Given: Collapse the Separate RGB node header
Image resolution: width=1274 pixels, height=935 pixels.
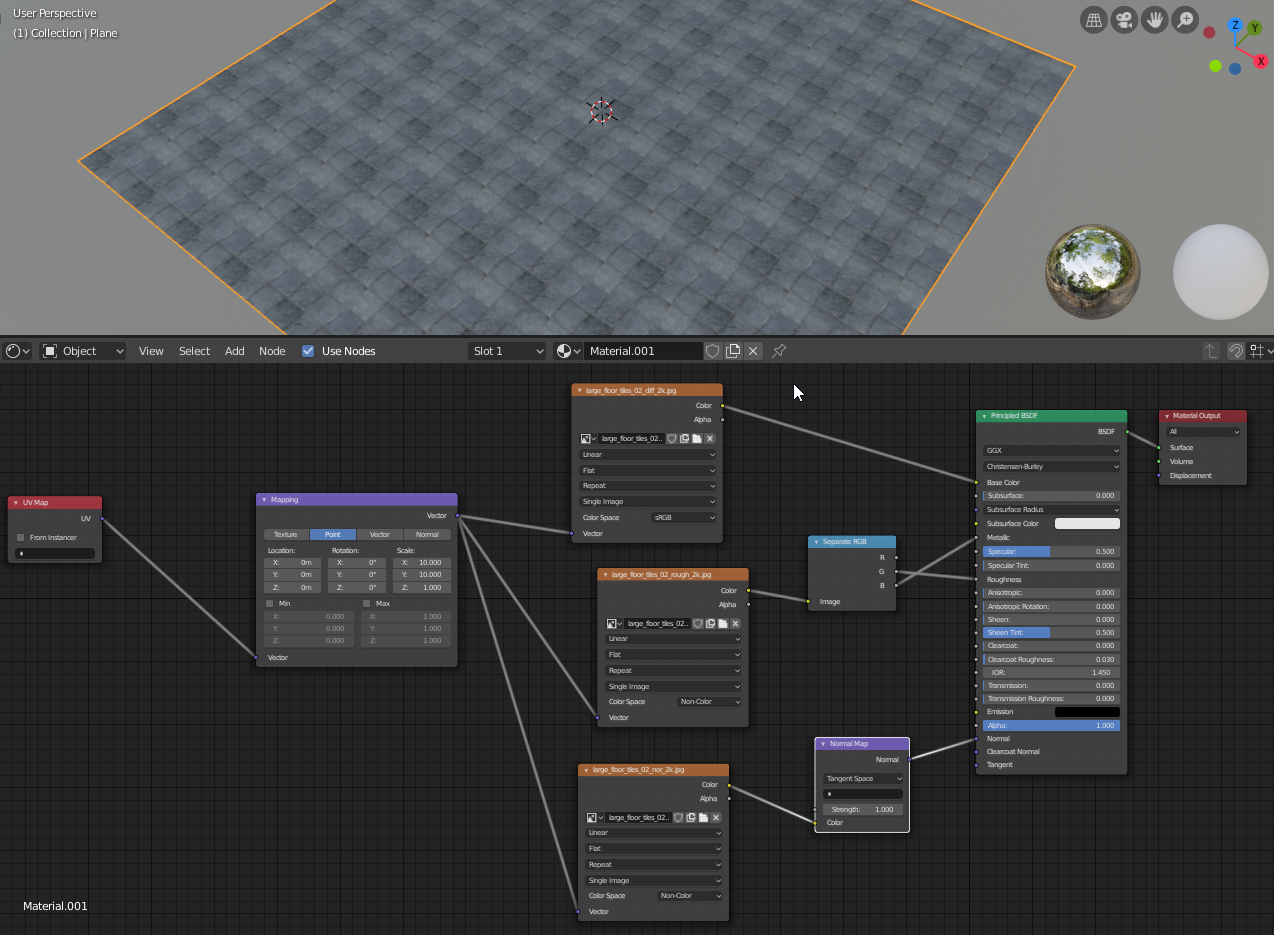Looking at the screenshot, I should click(817, 541).
